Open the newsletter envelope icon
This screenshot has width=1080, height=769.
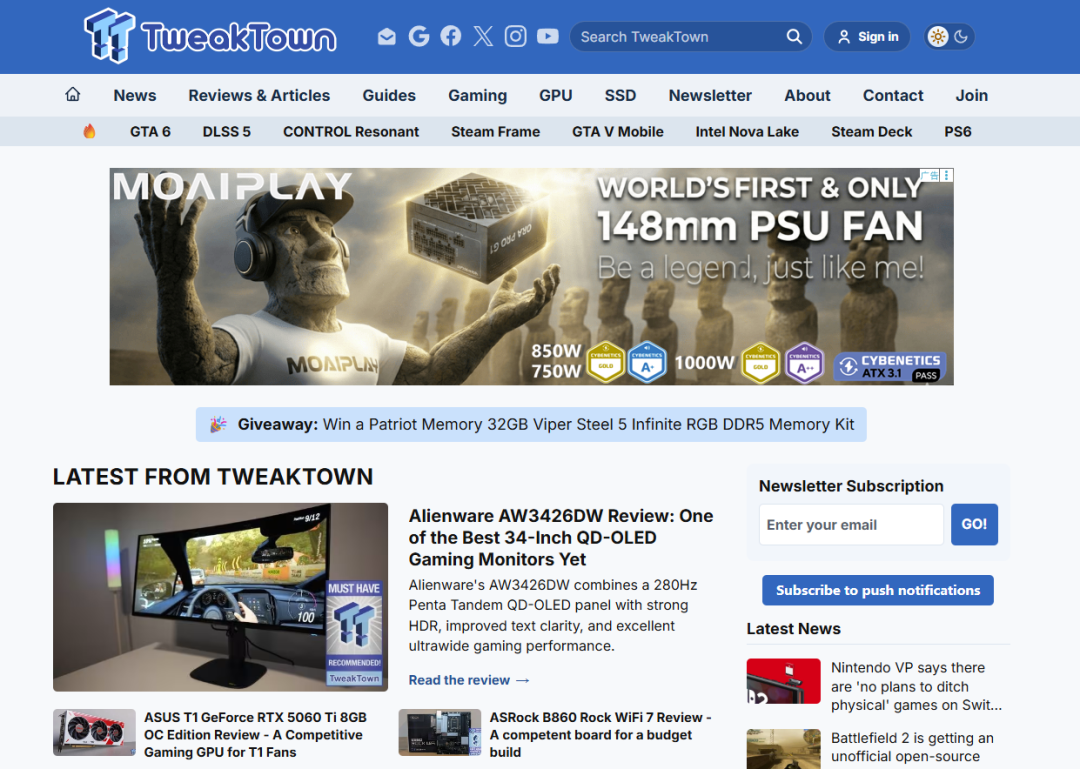pyautogui.click(x=387, y=37)
